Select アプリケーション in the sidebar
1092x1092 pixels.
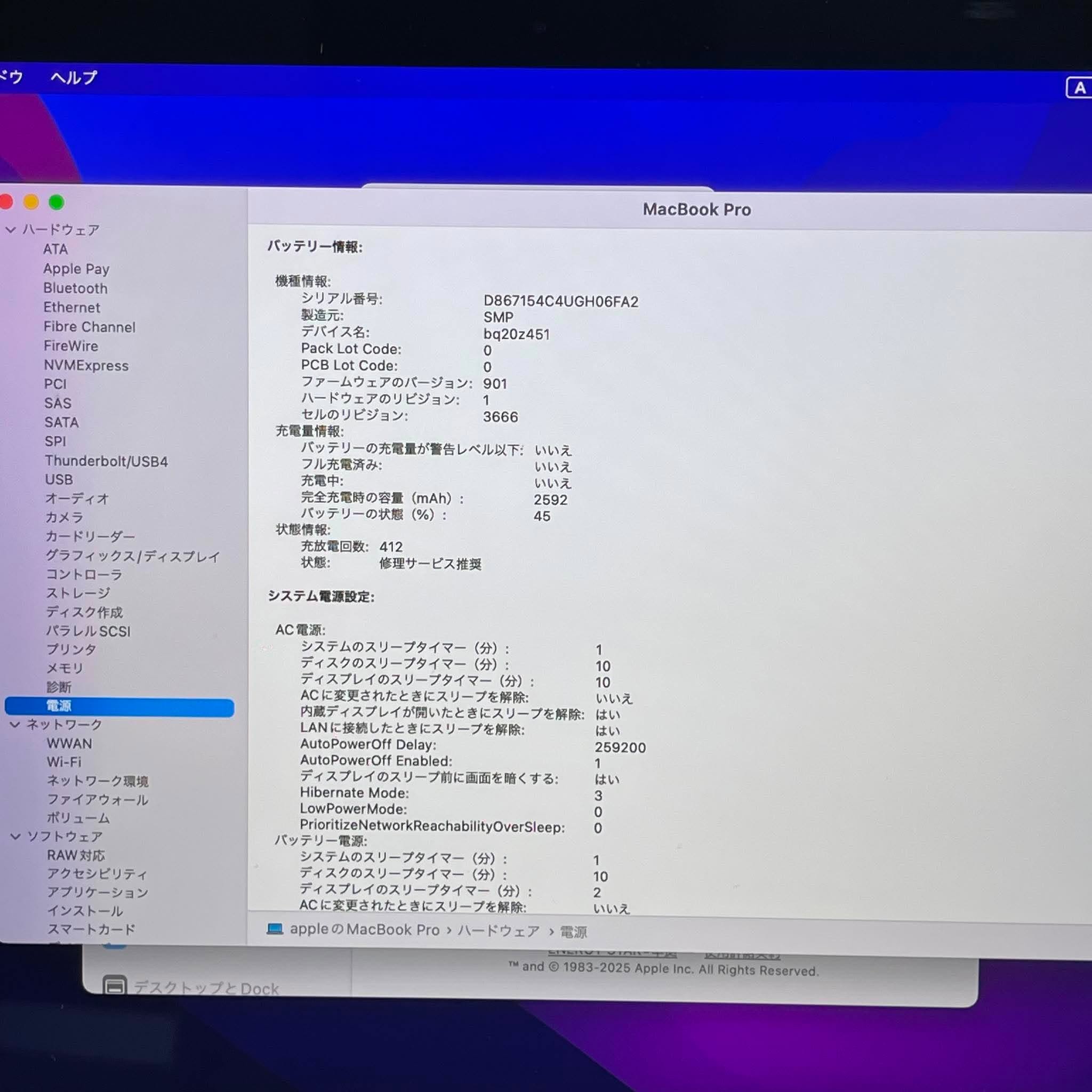[x=97, y=893]
